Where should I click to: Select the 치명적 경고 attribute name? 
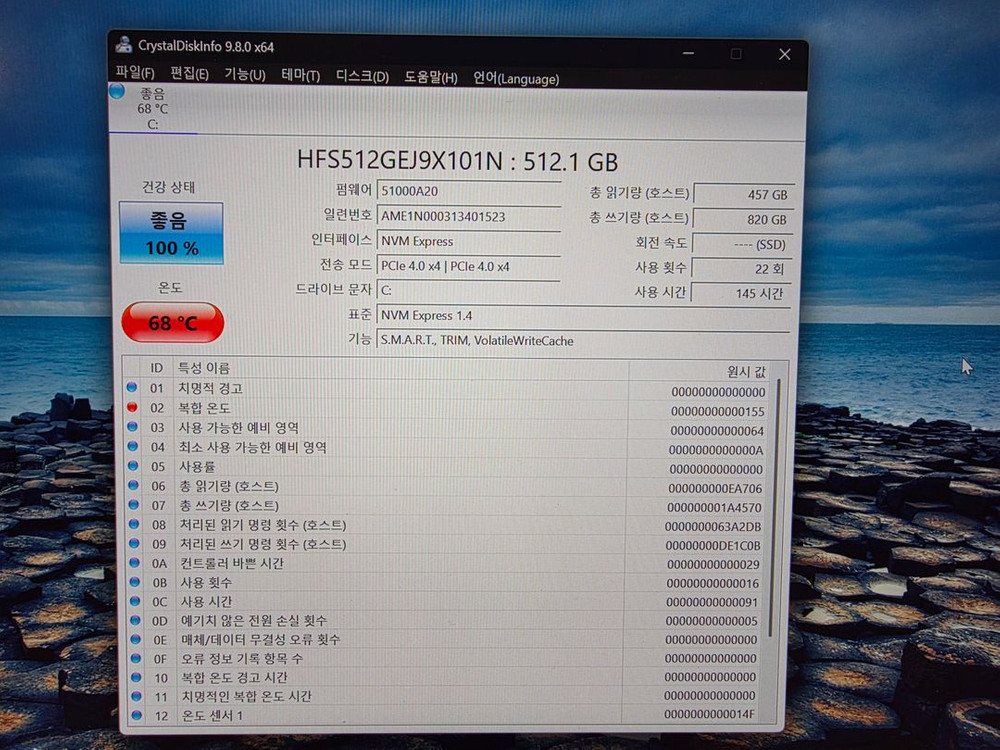point(210,388)
